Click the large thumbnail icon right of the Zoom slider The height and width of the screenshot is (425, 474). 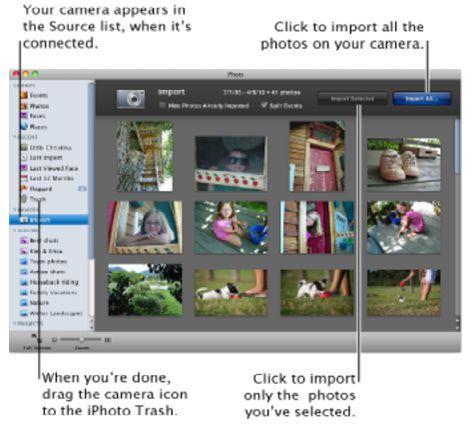point(107,340)
